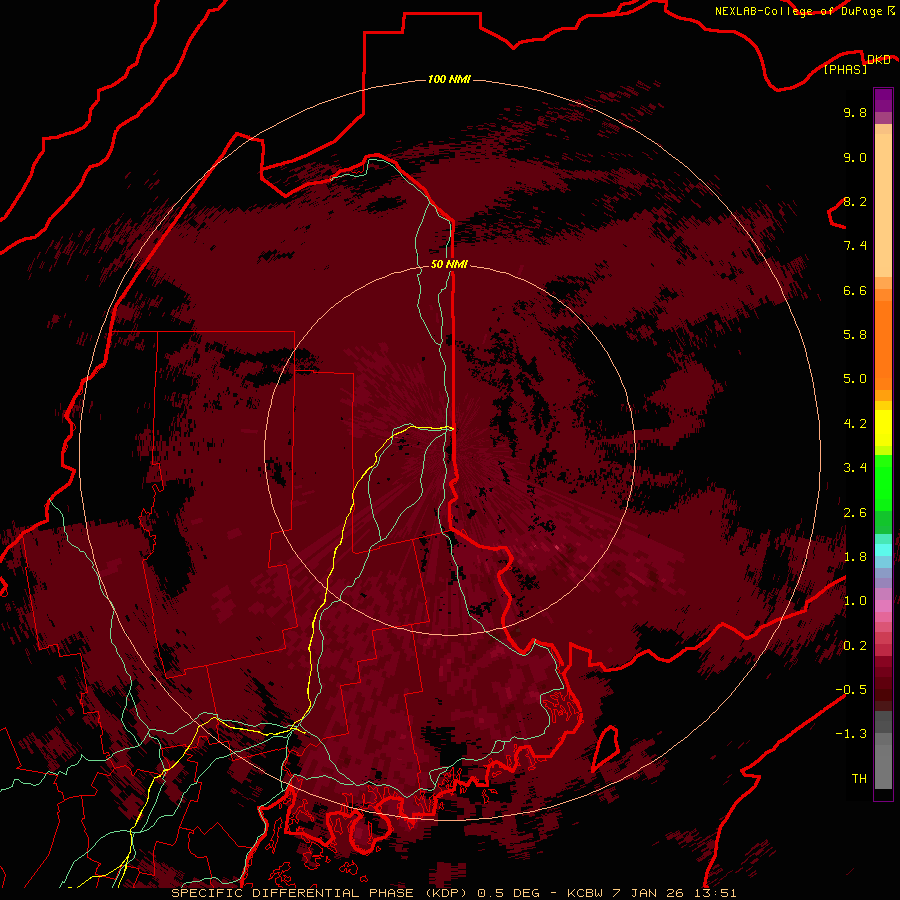Click the 1.0 value on the color scale
Screen dimensions: 900x900
(855, 600)
